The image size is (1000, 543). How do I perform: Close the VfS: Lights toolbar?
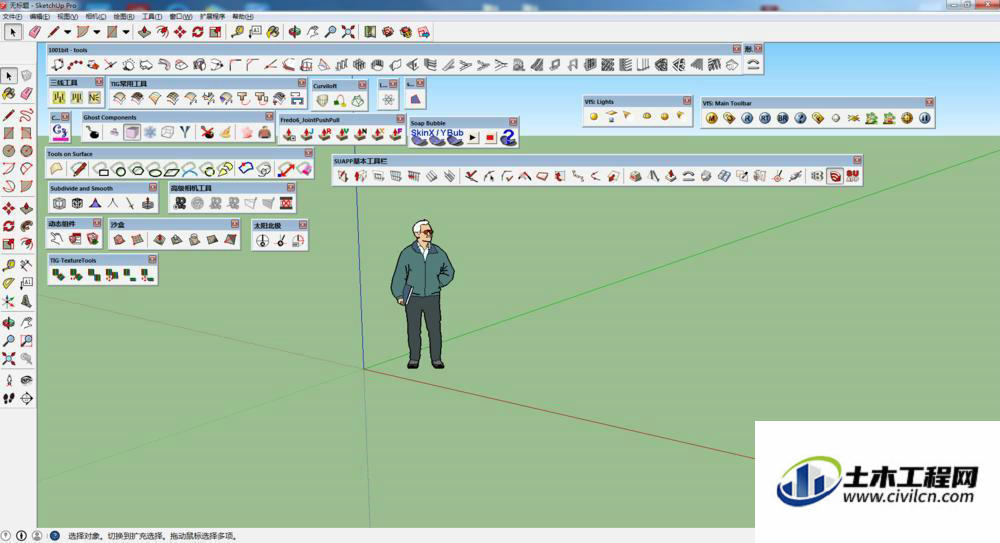click(x=687, y=101)
